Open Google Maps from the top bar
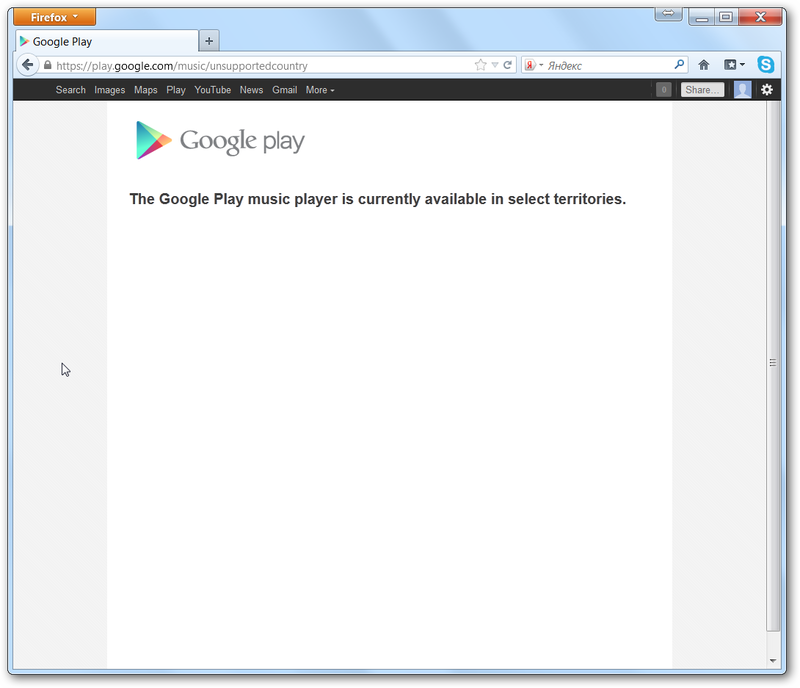This screenshot has width=800, height=688. click(145, 89)
